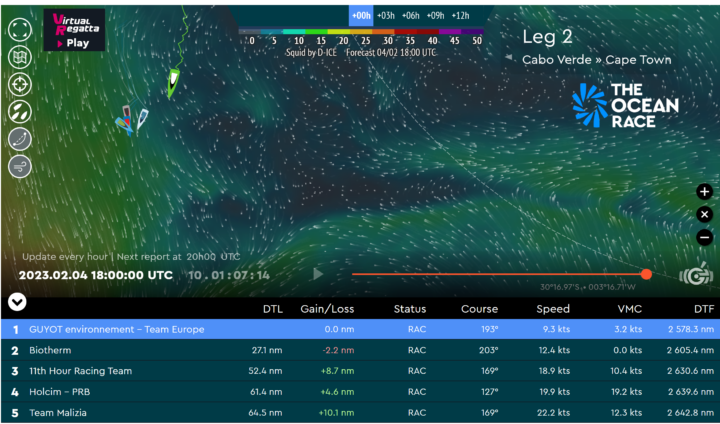The height and width of the screenshot is (424, 720).
Task: Toggle the boats display icon
Action: [20, 112]
